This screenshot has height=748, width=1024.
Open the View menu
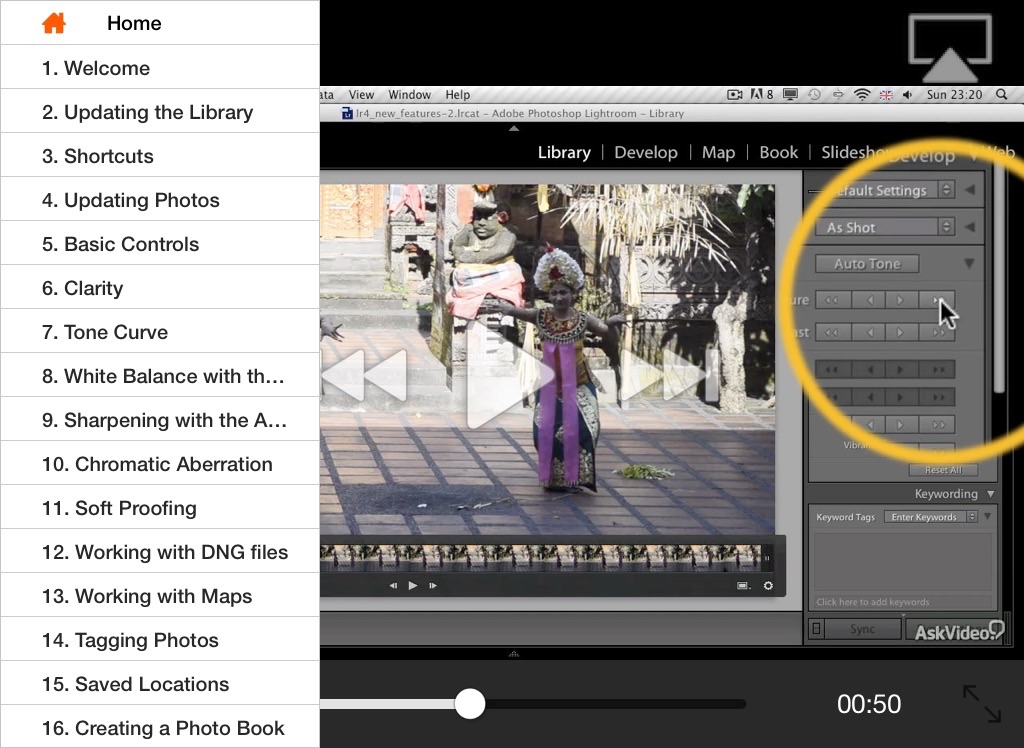point(361,95)
